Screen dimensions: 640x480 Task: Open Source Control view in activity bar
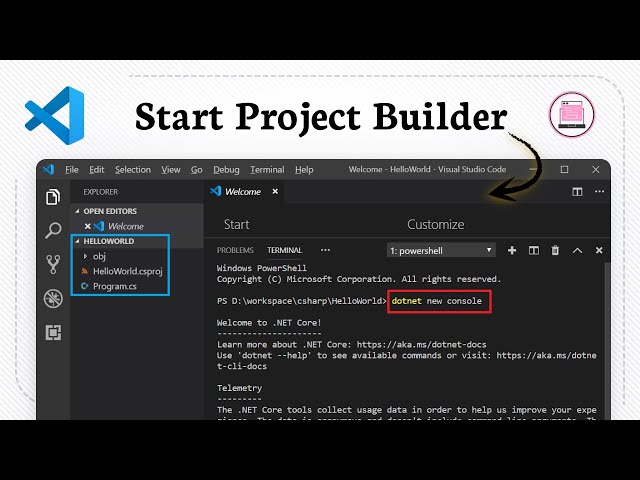point(53,264)
